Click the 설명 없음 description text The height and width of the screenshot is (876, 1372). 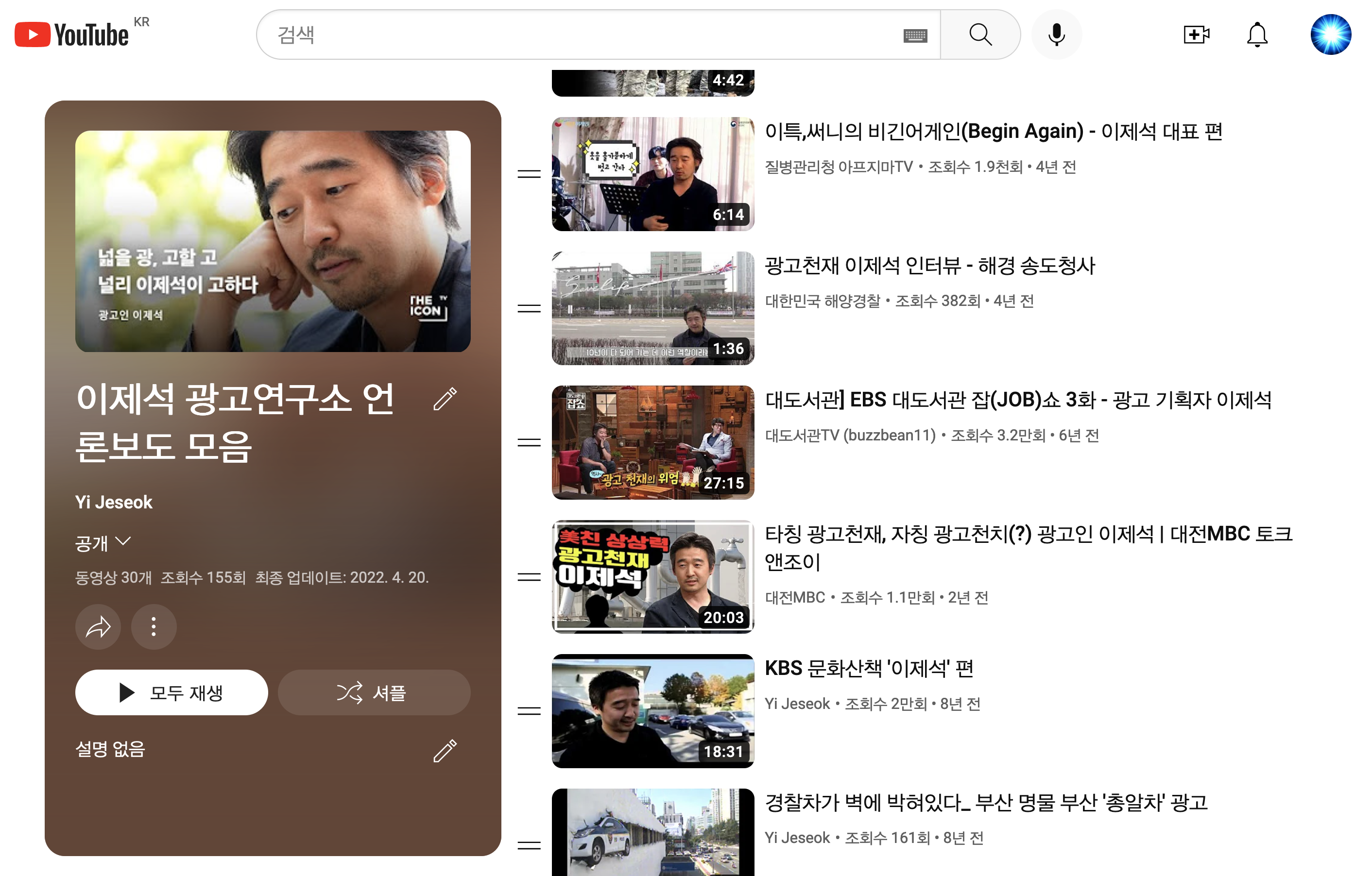point(111,750)
